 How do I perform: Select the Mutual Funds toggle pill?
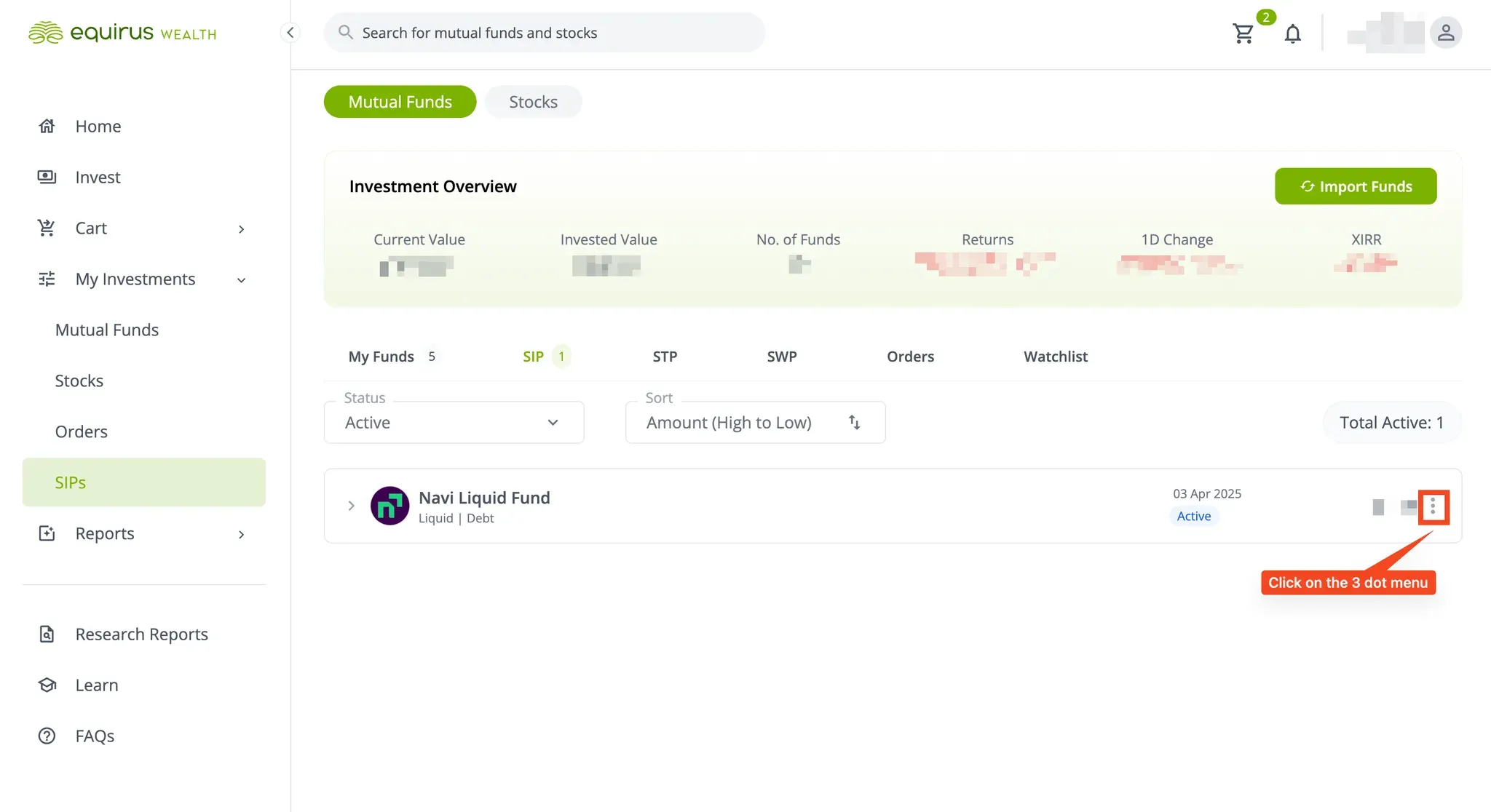click(400, 102)
